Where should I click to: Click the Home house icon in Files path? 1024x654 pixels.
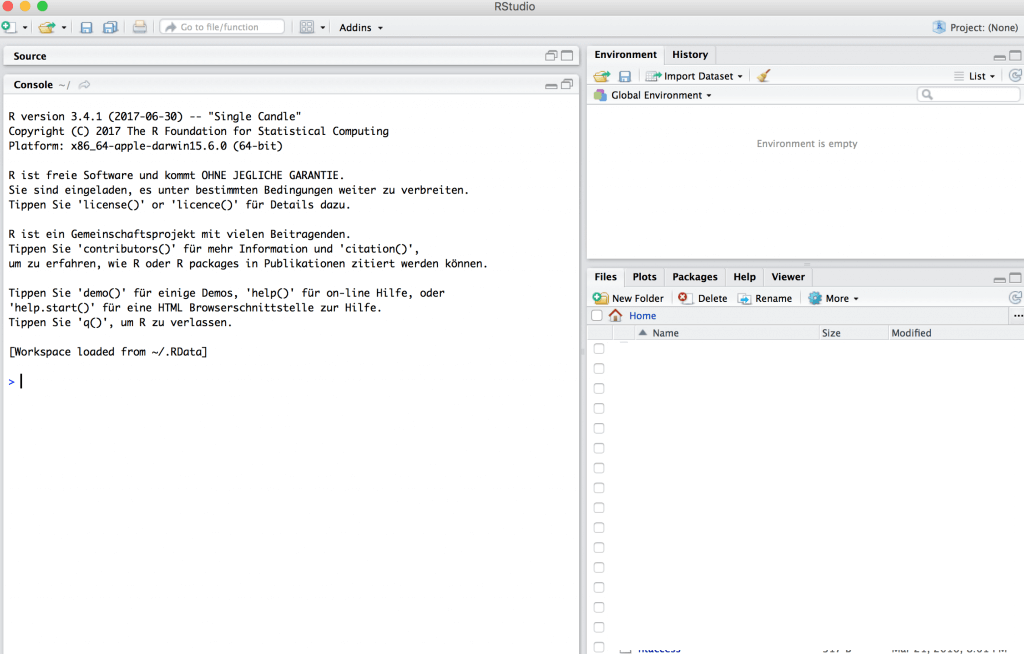tap(615, 316)
